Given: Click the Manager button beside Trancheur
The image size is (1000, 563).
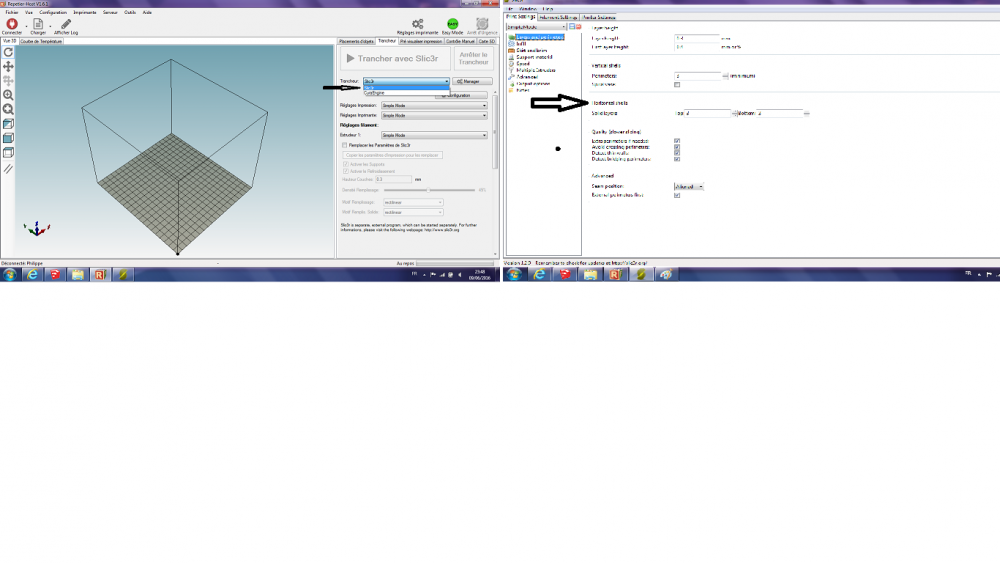Looking at the screenshot, I should click(472, 82).
